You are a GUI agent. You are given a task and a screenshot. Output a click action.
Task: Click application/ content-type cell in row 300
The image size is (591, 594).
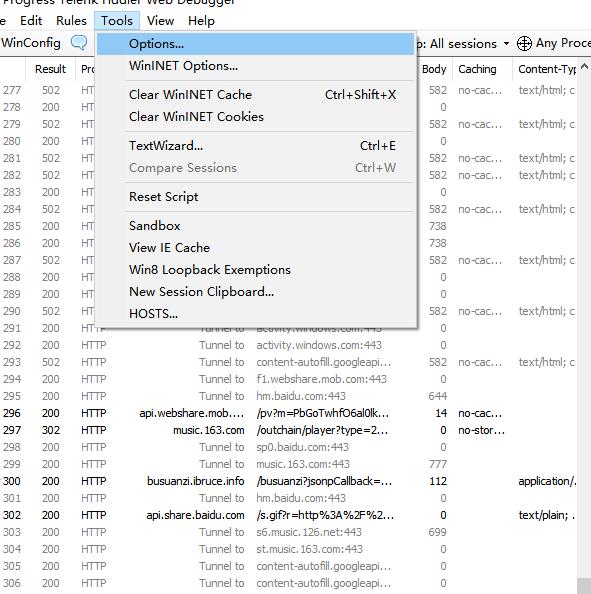[x=547, y=481]
